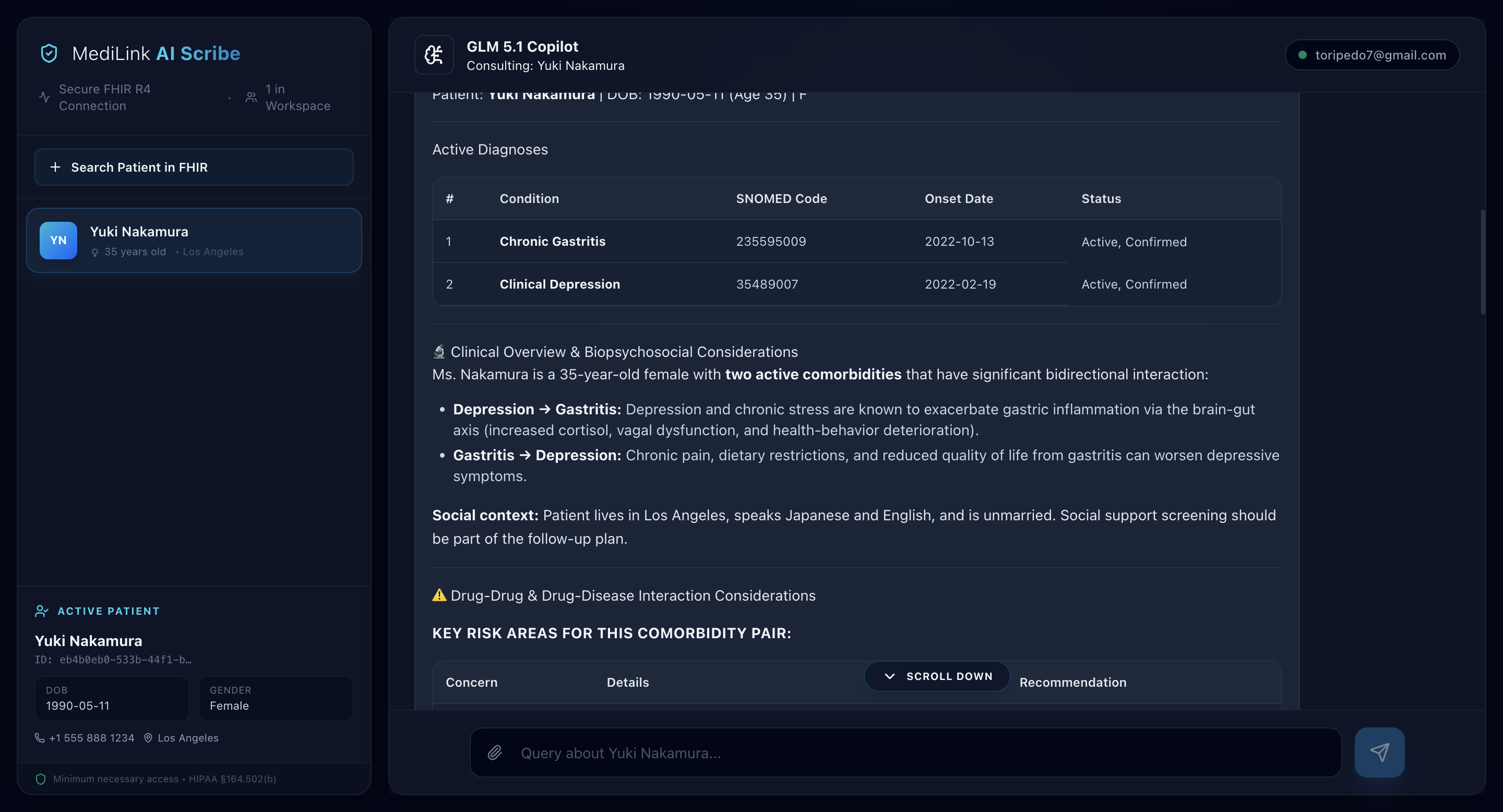Click the truncated patient ID text

(113, 660)
